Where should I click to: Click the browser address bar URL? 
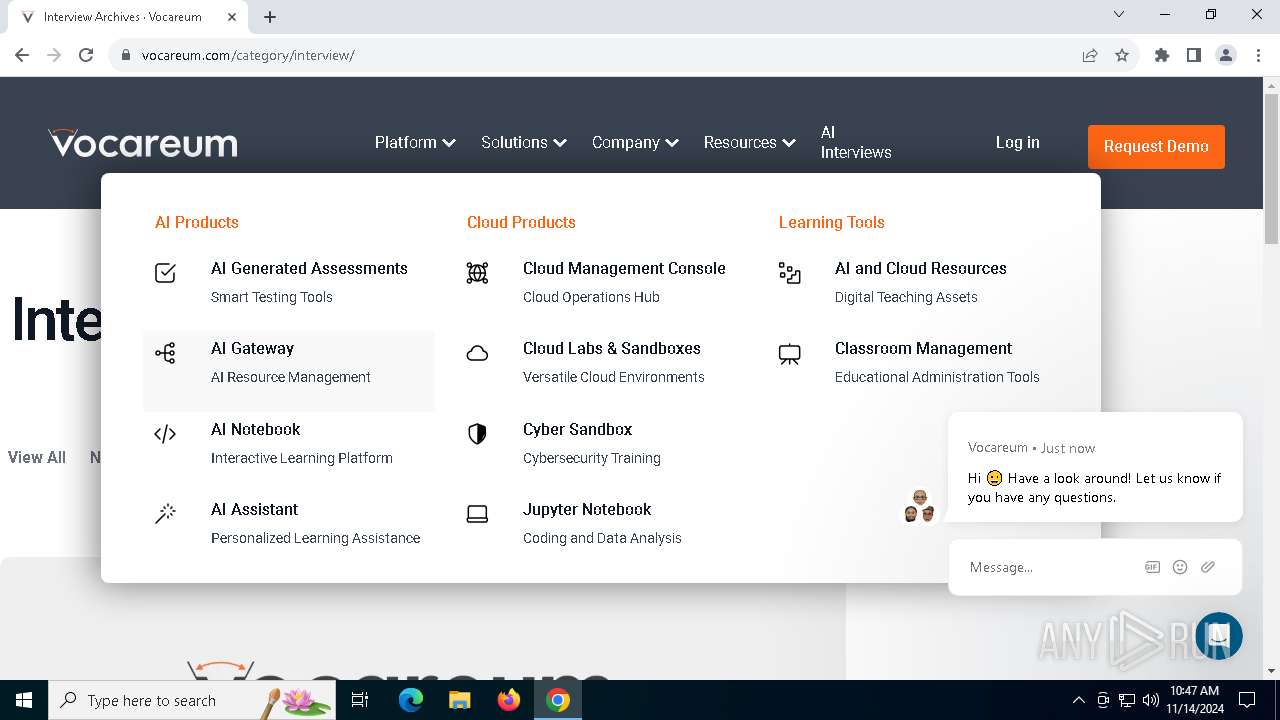click(x=248, y=55)
